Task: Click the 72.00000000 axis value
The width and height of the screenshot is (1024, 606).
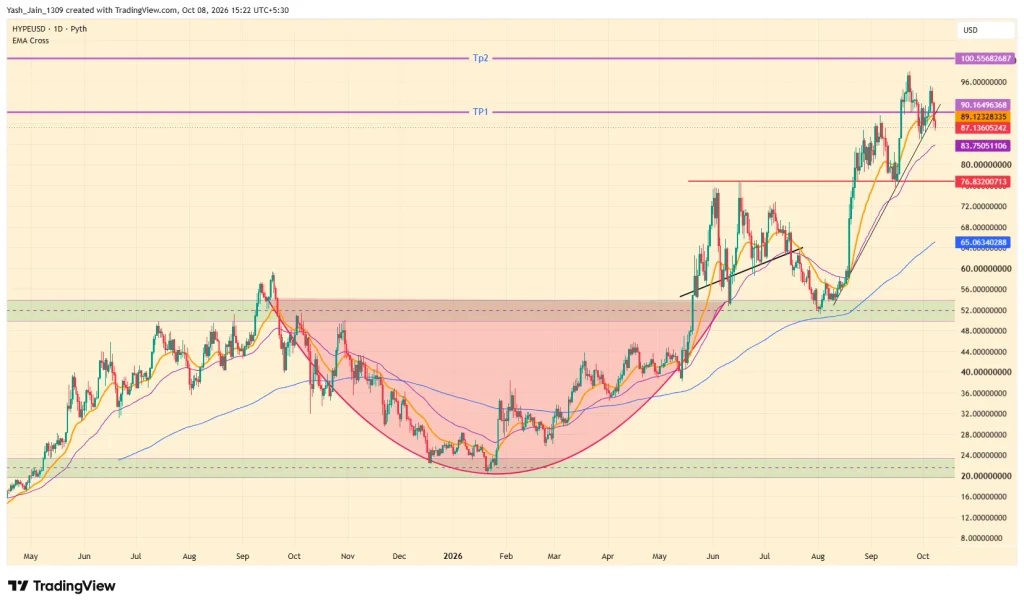Action: tap(985, 206)
